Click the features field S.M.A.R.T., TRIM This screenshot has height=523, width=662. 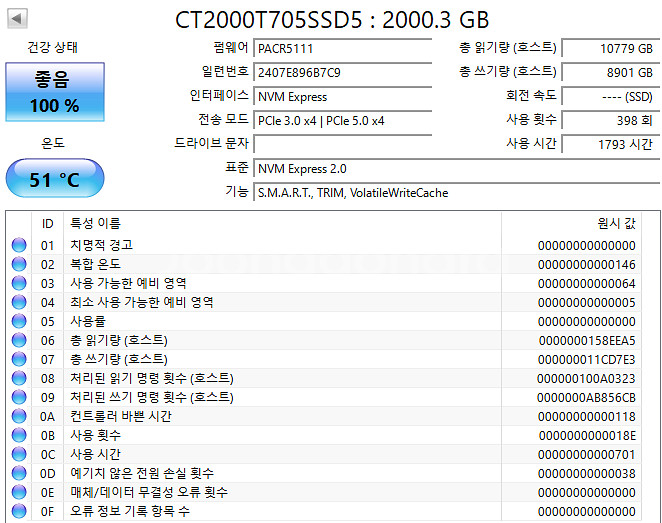[x=456, y=193]
